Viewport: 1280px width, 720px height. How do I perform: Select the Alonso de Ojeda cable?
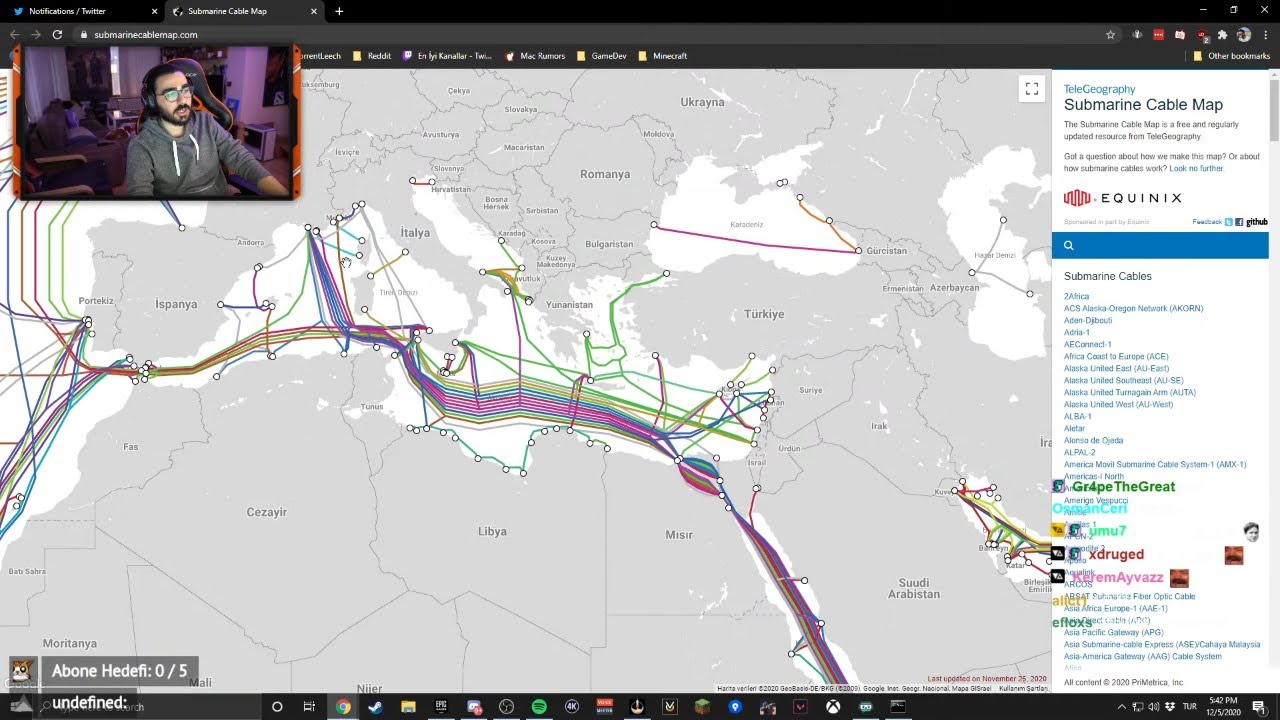1093,440
